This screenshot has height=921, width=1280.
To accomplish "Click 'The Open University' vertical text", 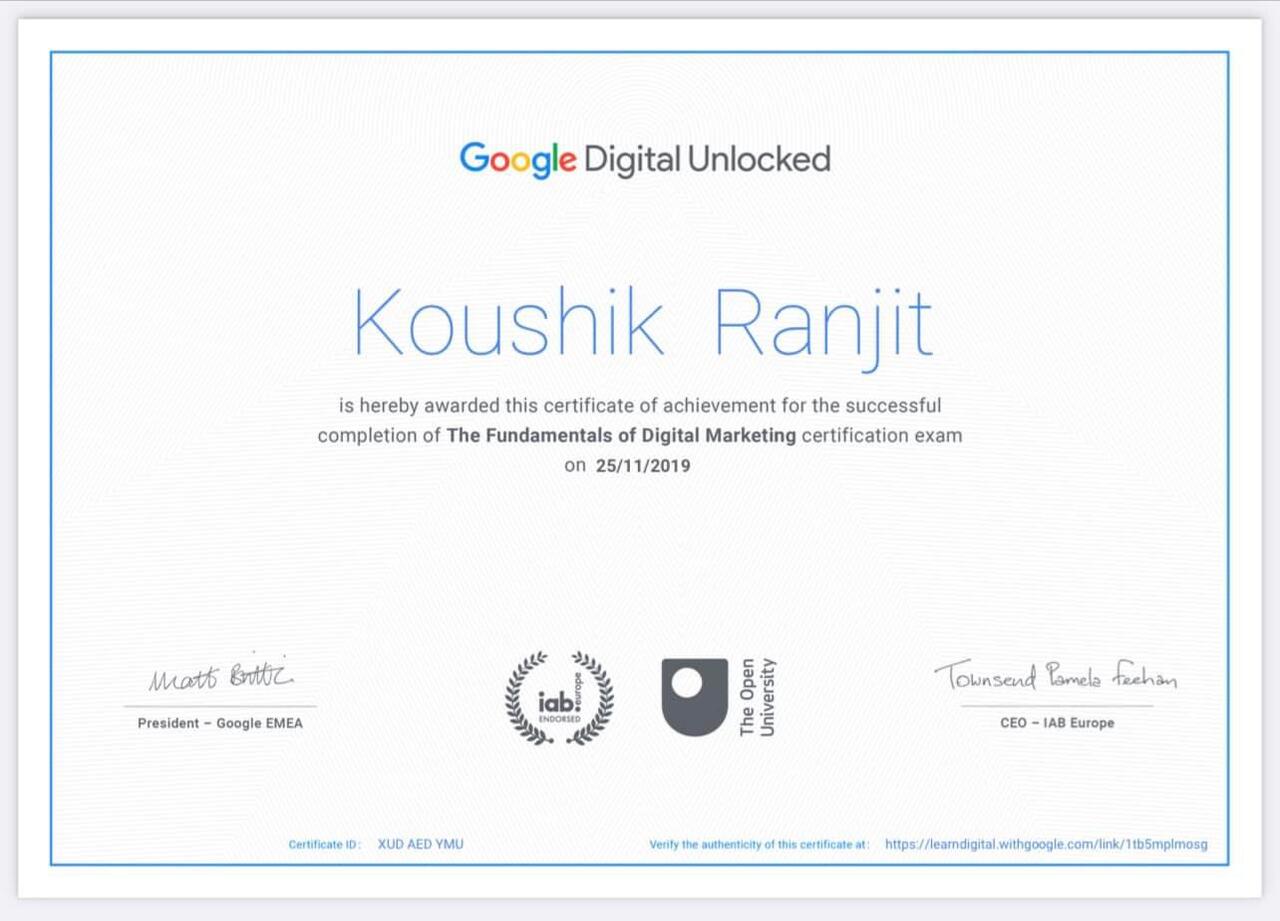I will point(757,697).
